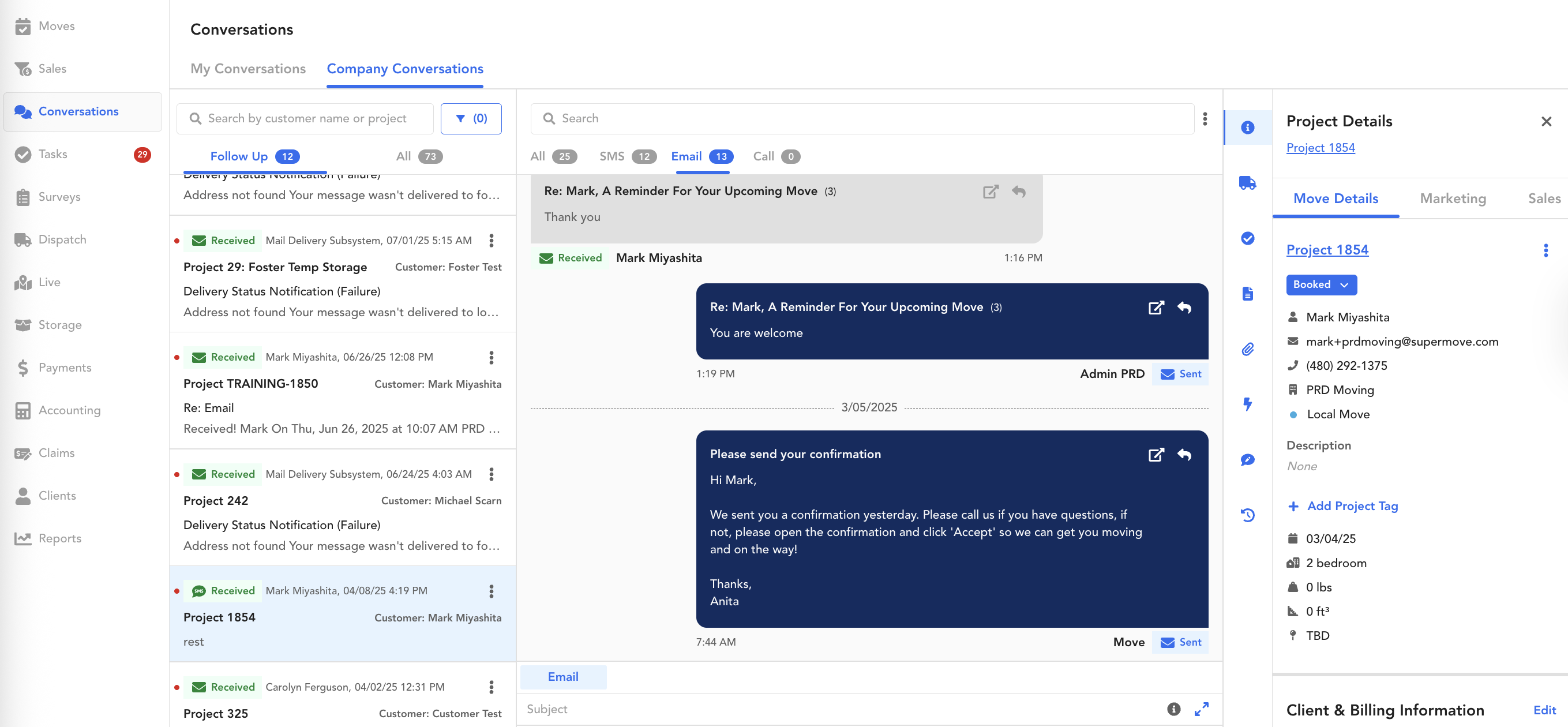Viewport: 1568px width, 727px height.
Task: Show All 25 messages tab
Action: pyautogui.click(x=553, y=156)
